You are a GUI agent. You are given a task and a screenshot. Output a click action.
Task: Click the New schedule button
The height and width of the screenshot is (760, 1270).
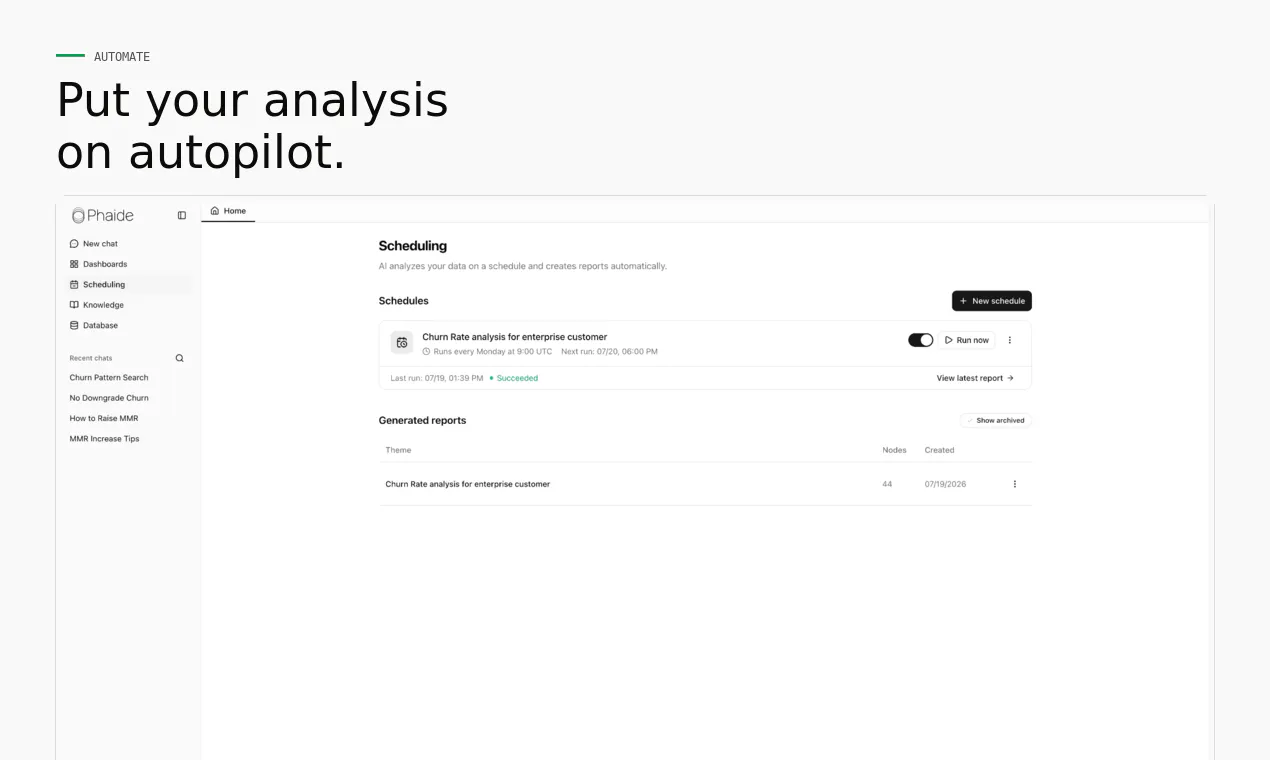pos(992,301)
